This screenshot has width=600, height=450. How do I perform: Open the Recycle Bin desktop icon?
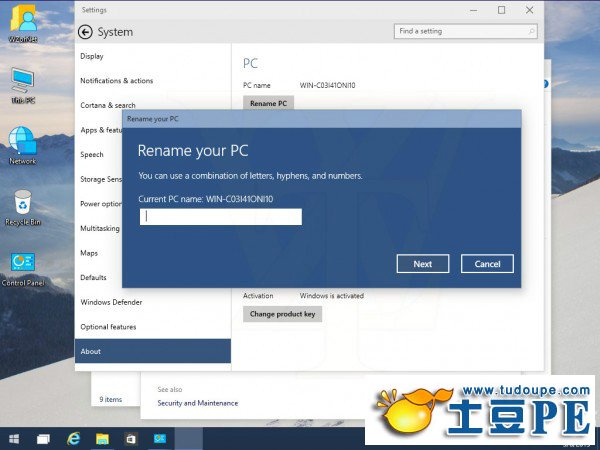23,208
